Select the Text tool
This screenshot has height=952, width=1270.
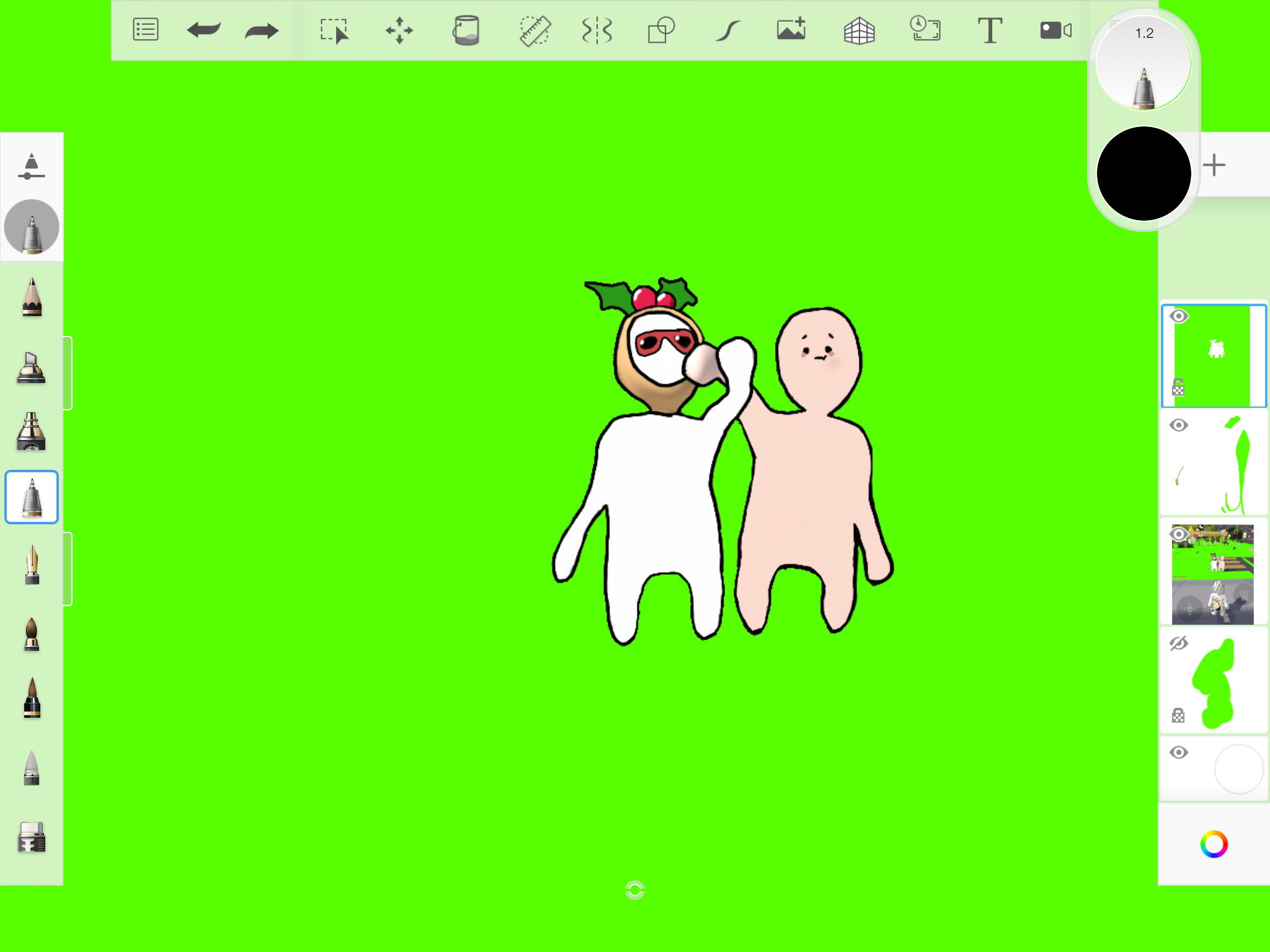(x=990, y=30)
